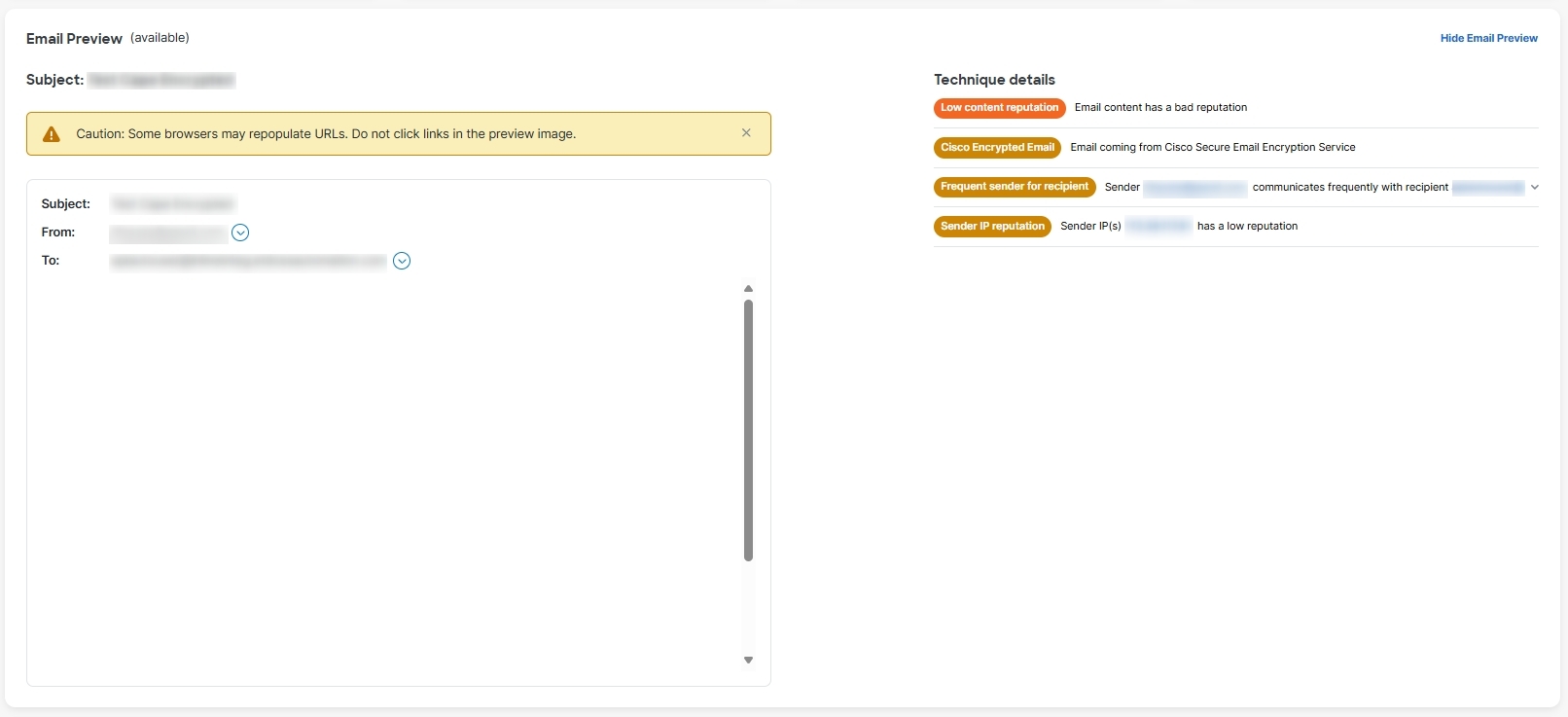Click the email preview vertical scrollbar thumb
This screenshot has height=717, width=1568.
pyautogui.click(x=748, y=430)
